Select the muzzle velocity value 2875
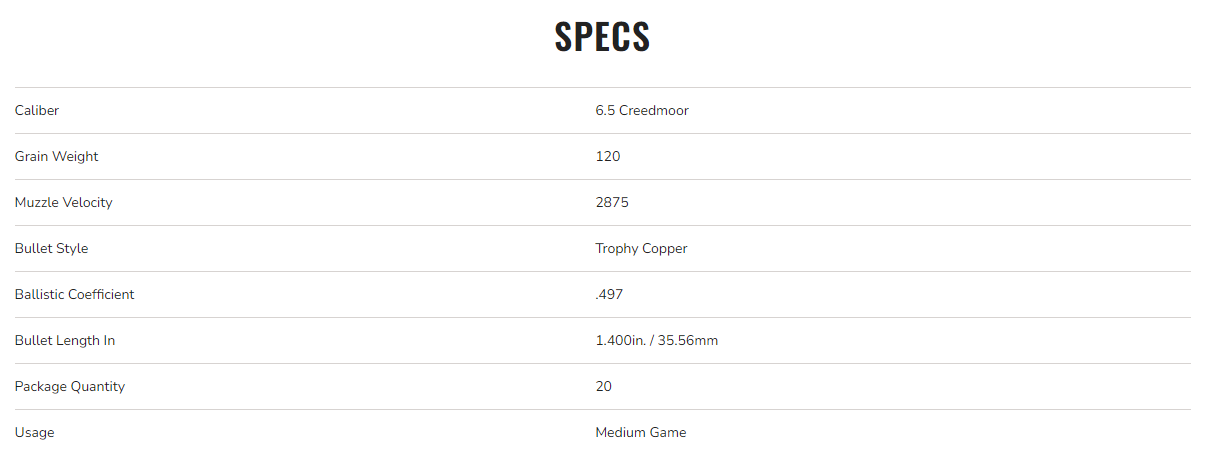Image resolution: width=1209 pixels, height=450 pixels. pos(612,203)
